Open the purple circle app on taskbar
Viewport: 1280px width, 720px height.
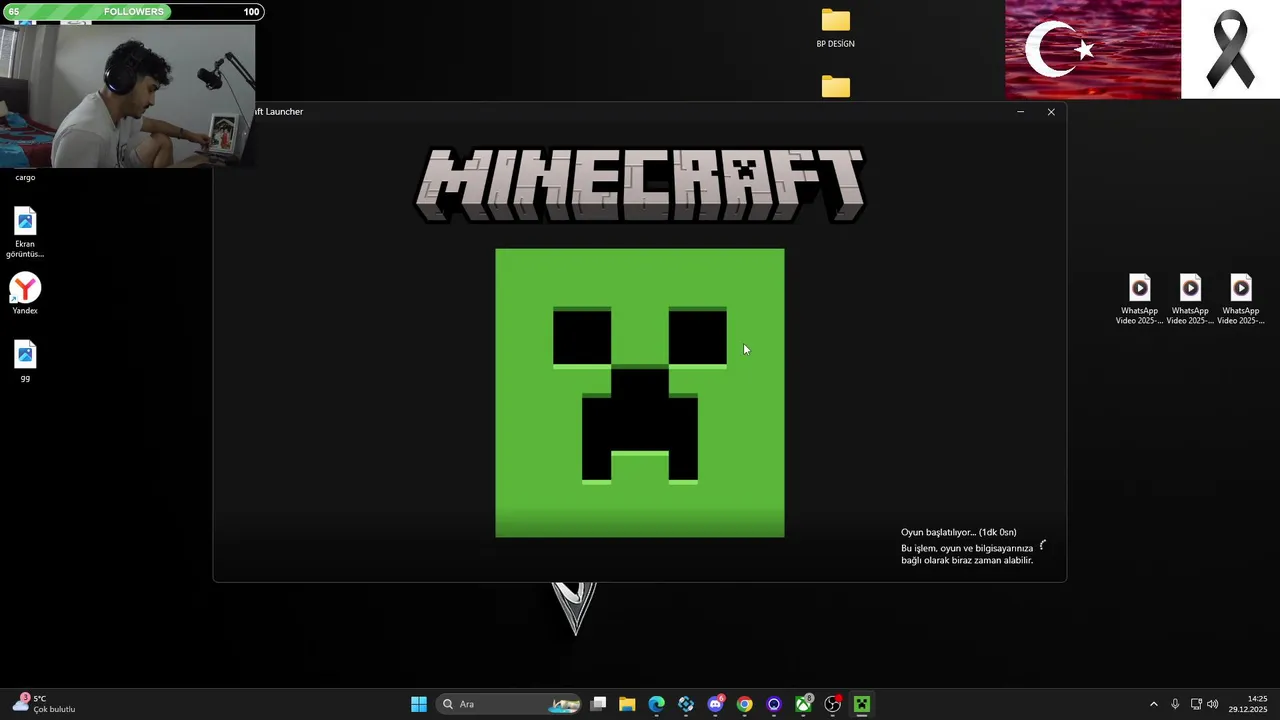[774, 704]
